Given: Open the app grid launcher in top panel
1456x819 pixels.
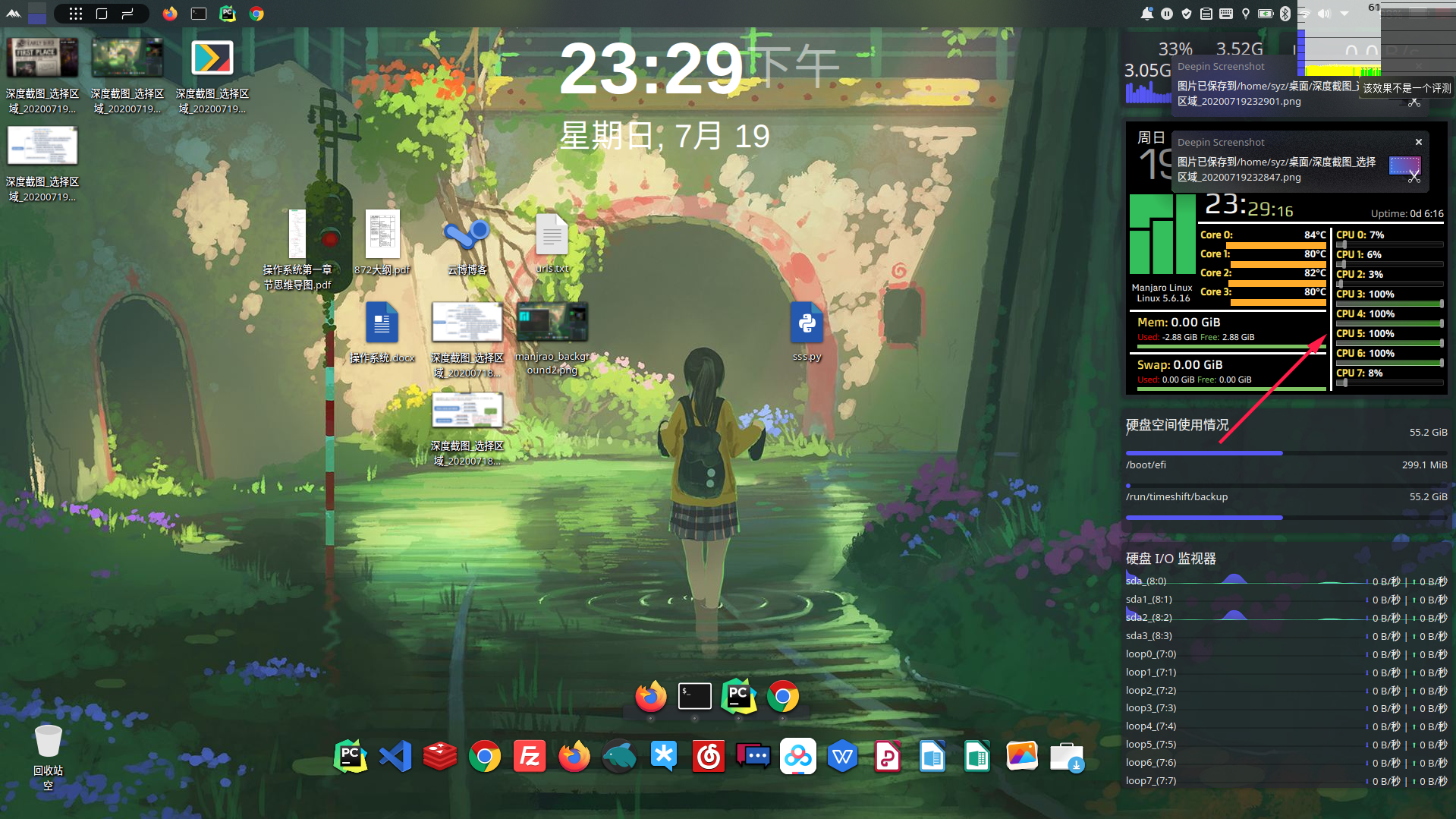Looking at the screenshot, I should coord(76,14).
